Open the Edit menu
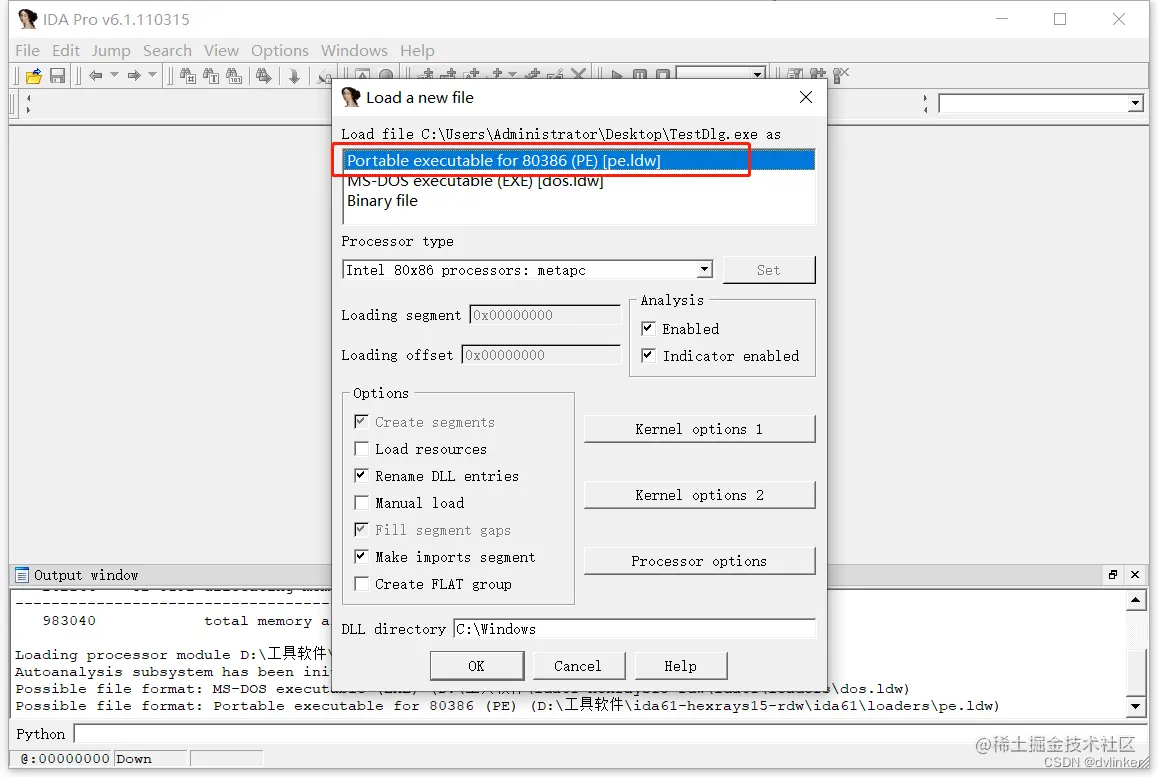 point(66,50)
